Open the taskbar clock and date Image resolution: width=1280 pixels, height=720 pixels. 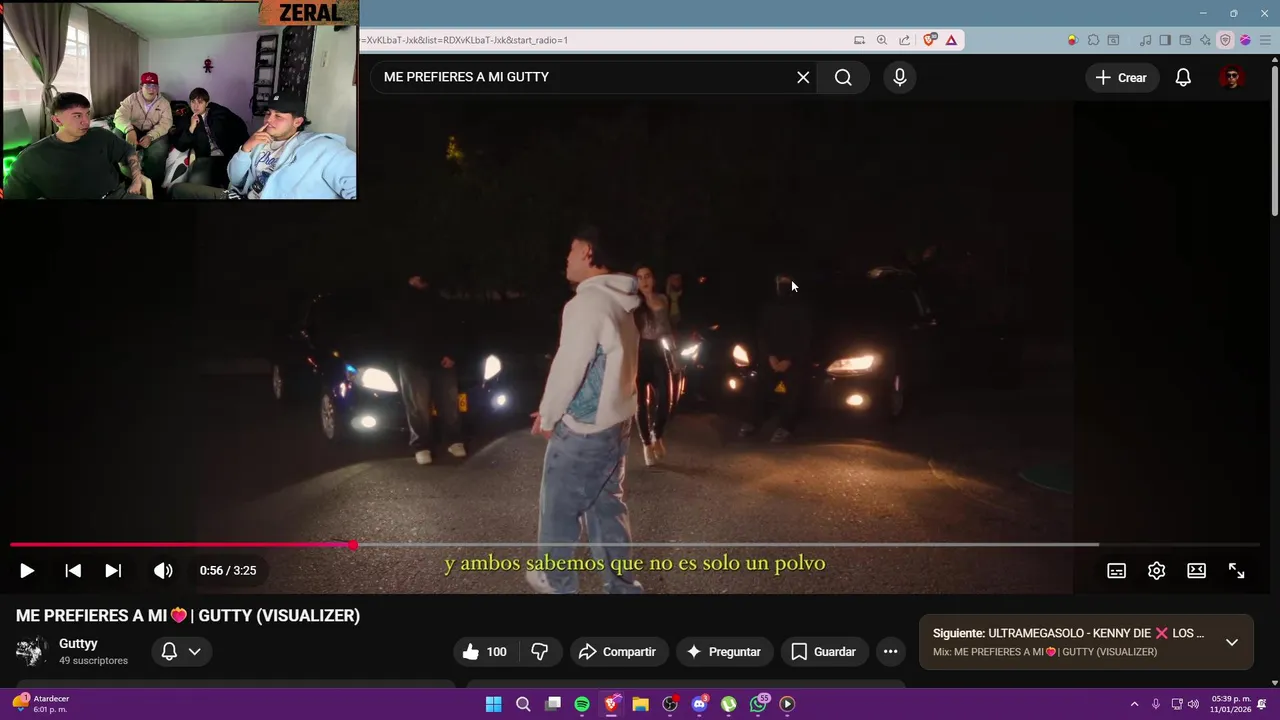(1230, 704)
